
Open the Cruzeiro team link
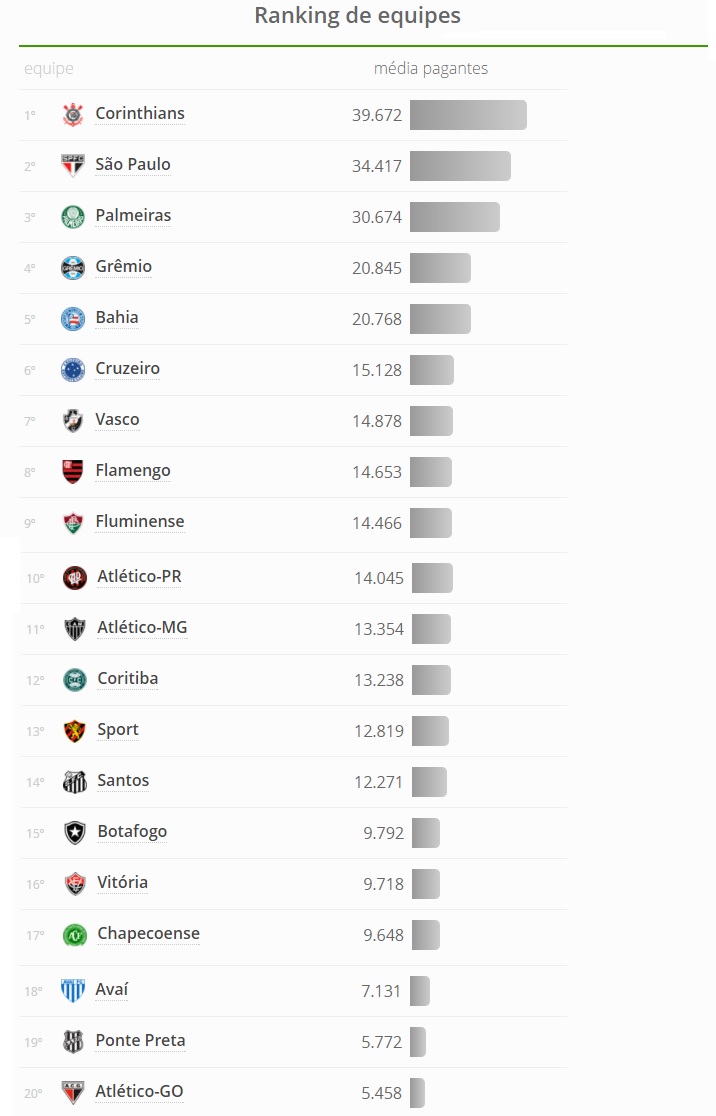(x=127, y=369)
